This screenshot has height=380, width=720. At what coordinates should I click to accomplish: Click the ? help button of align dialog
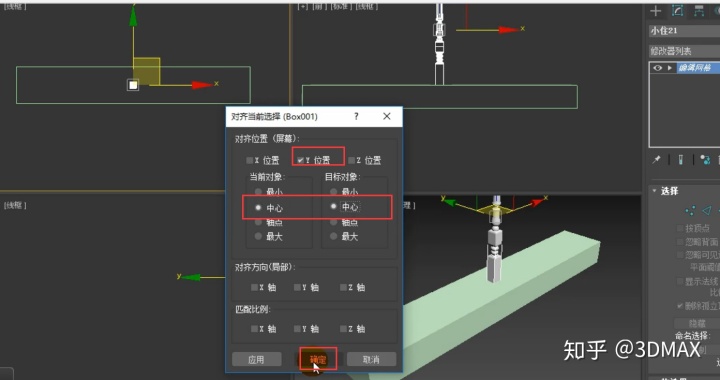(356, 116)
